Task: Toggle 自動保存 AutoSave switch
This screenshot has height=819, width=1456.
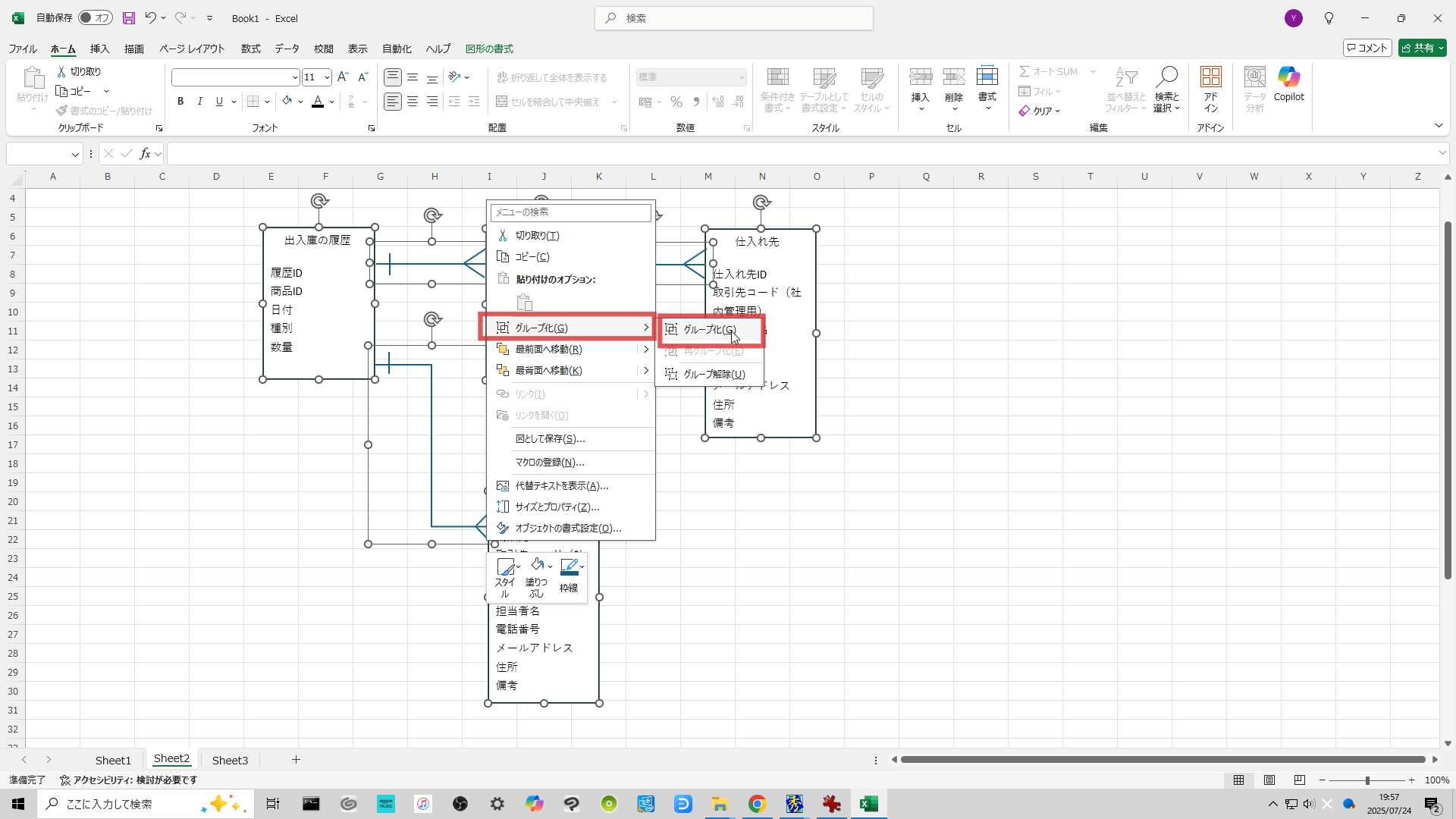Action: coord(96,18)
